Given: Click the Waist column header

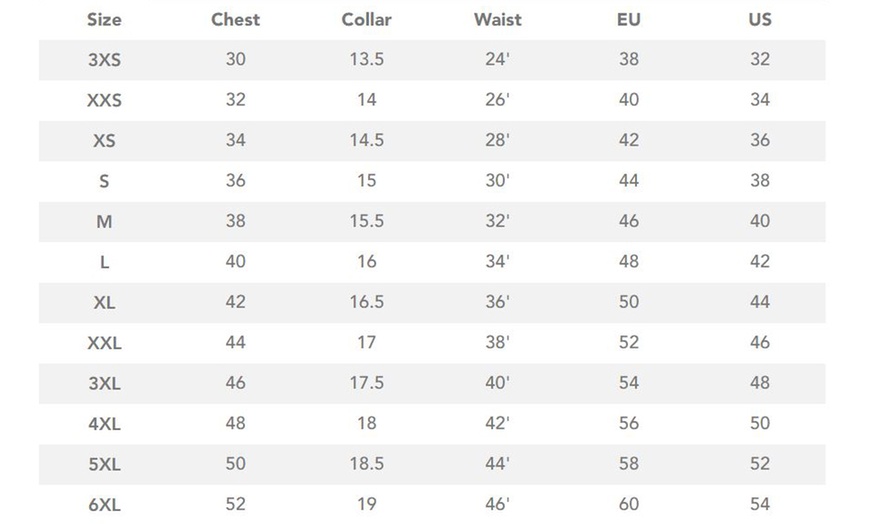Looking at the screenshot, I should tap(497, 19).
